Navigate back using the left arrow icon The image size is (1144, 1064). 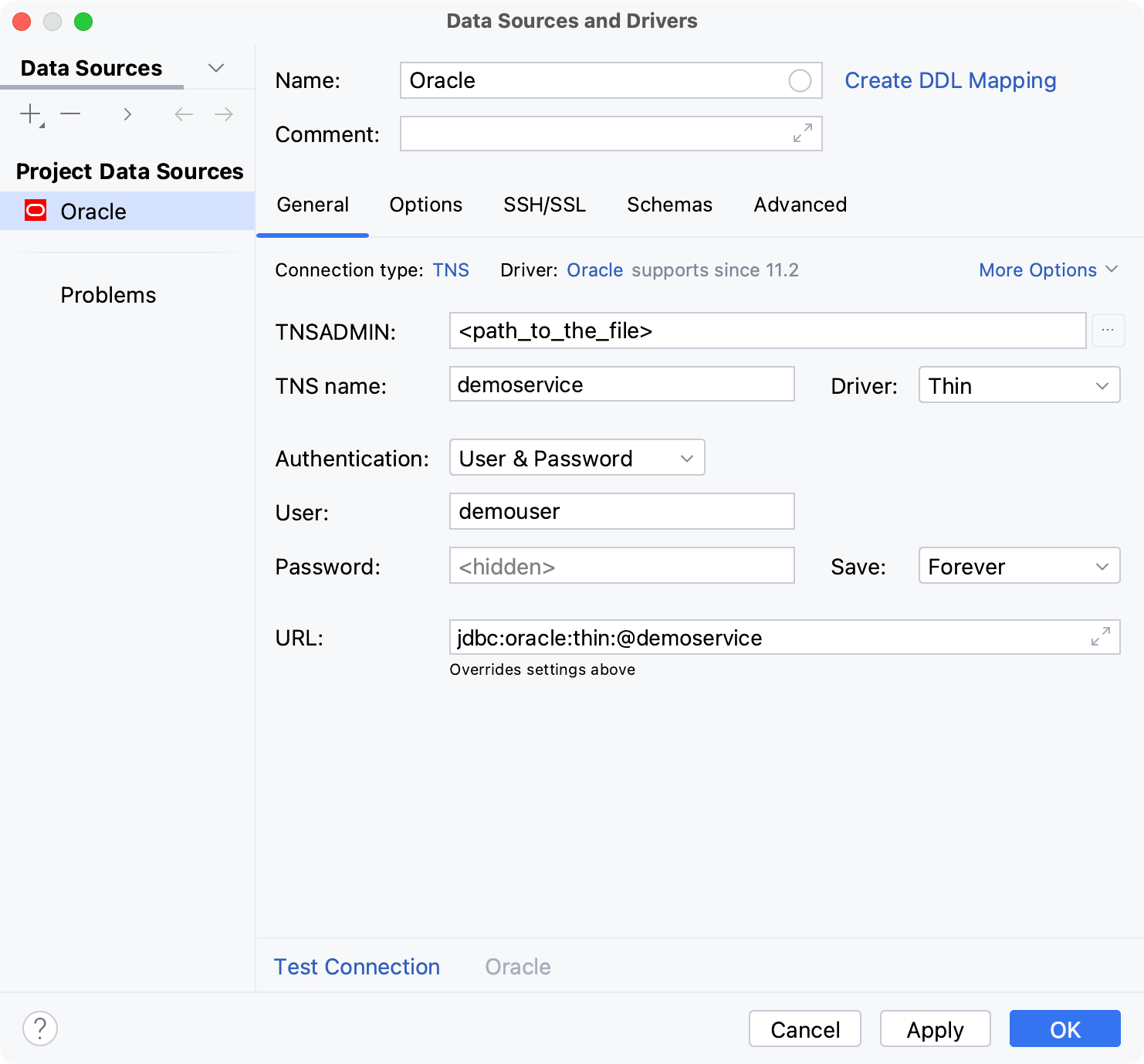pos(183,114)
